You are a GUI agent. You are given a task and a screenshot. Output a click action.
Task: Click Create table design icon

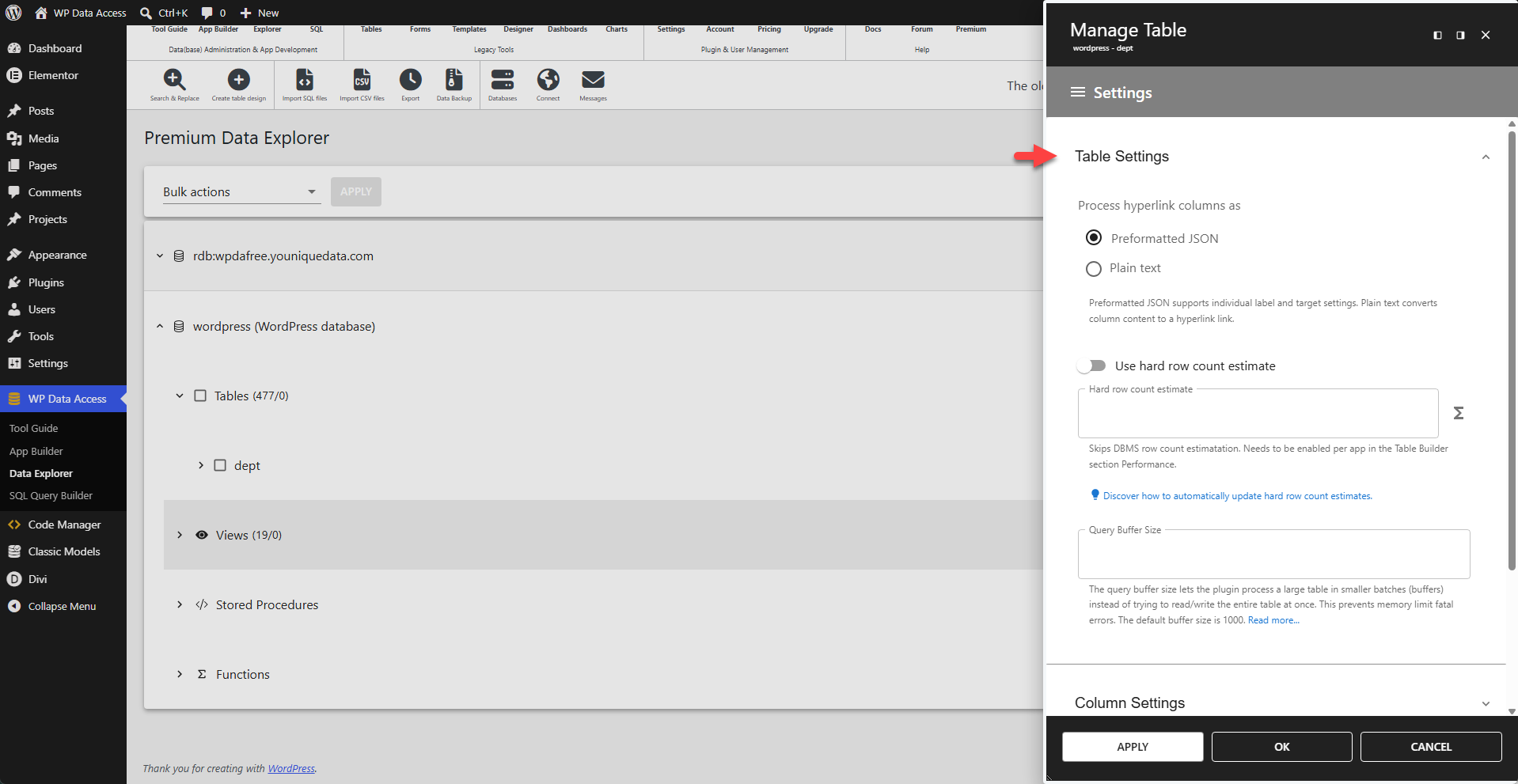pos(238,85)
